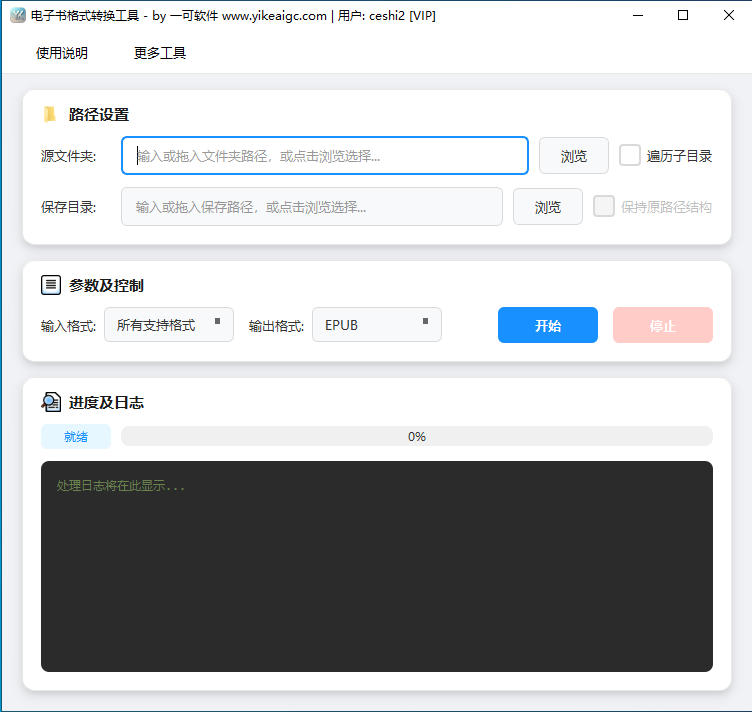Click the red 停止 button
Image resolution: width=752 pixels, height=712 pixels.
[663, 325]
